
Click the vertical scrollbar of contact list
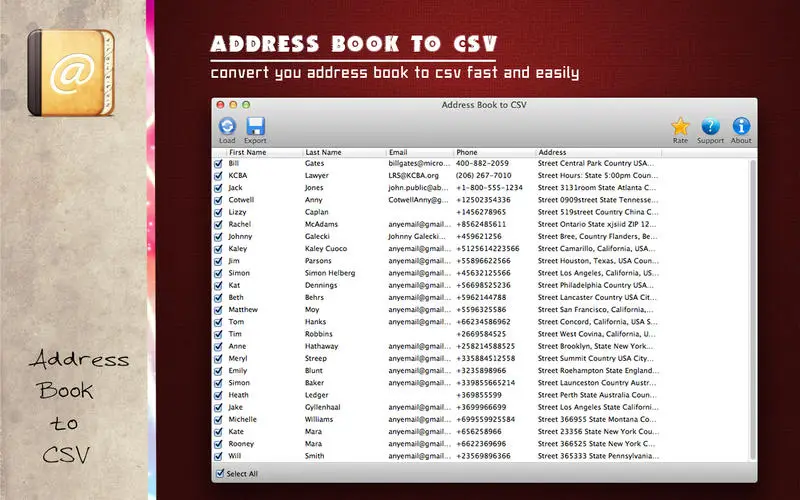[x=753, y=310]
